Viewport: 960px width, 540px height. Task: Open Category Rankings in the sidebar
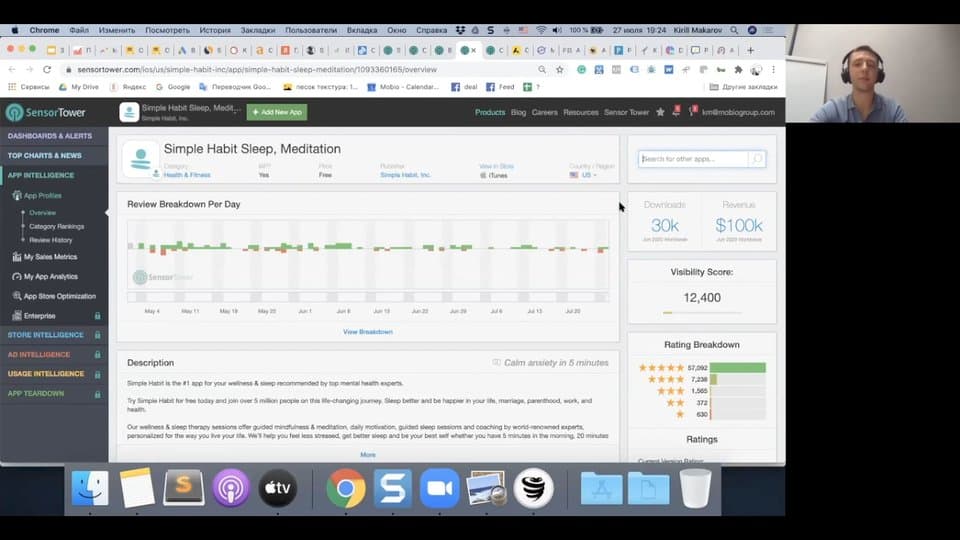click(56, 227)
